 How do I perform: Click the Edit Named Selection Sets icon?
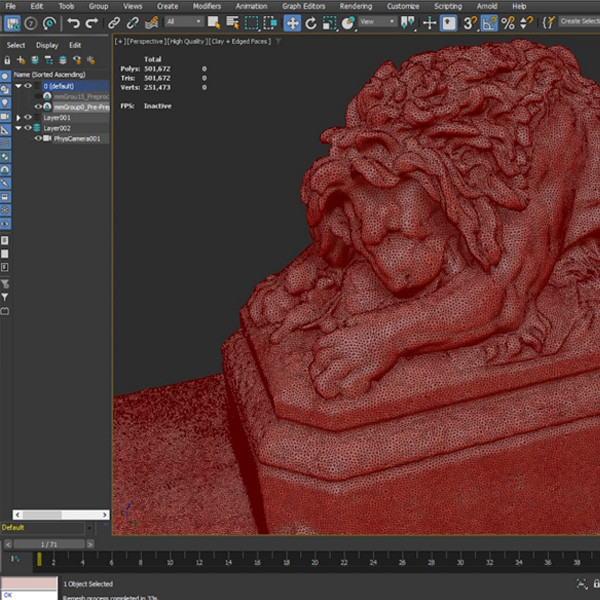549,23
